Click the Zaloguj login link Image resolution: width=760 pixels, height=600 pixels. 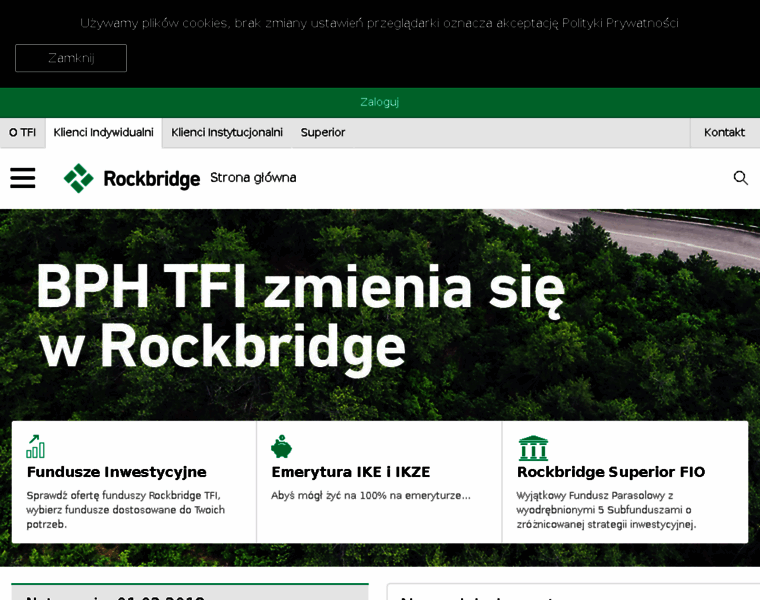(380, 102)
